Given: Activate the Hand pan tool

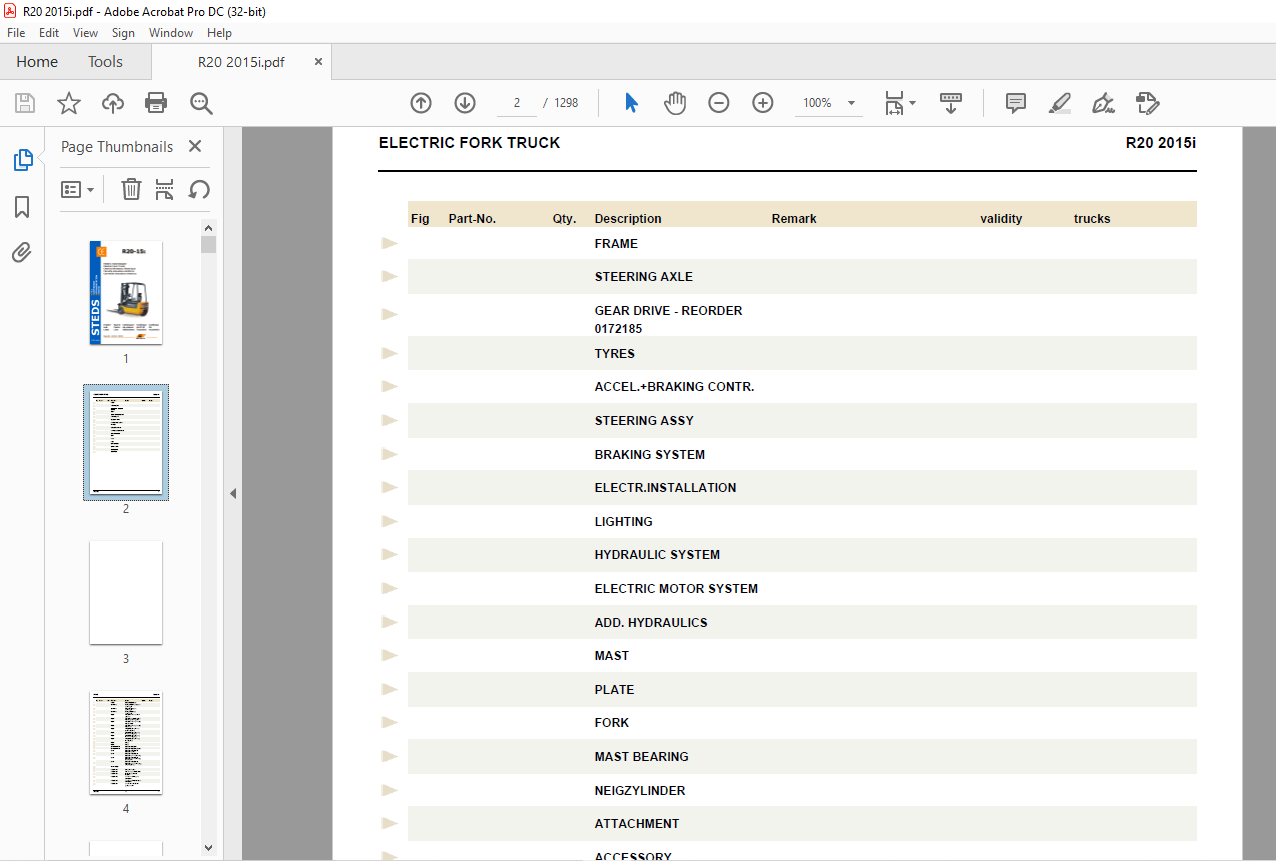Looking at the screenshot, I should pyautogui.click(x=675, y=103).
